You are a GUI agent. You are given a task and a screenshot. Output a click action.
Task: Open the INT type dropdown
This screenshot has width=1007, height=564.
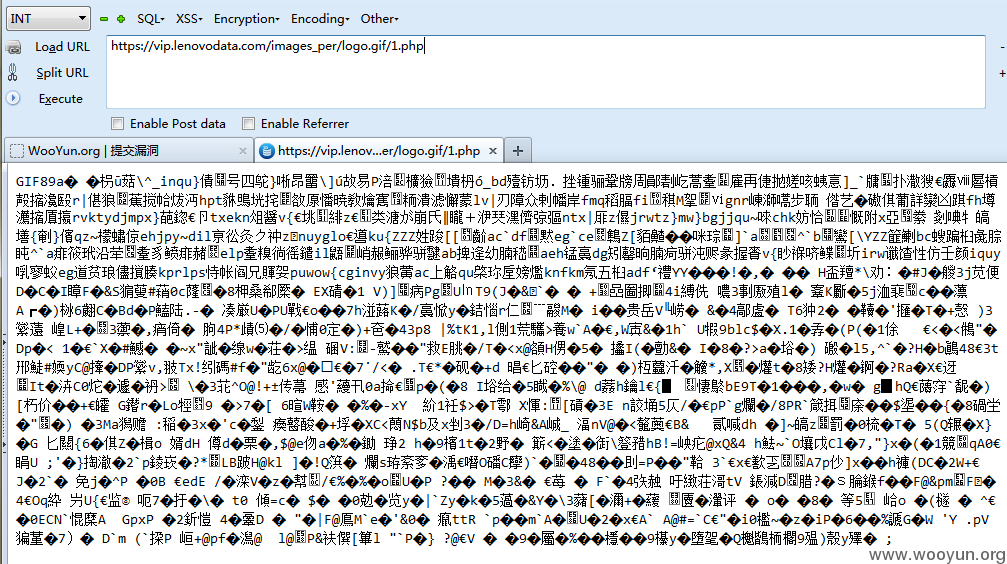click(48, 19)
